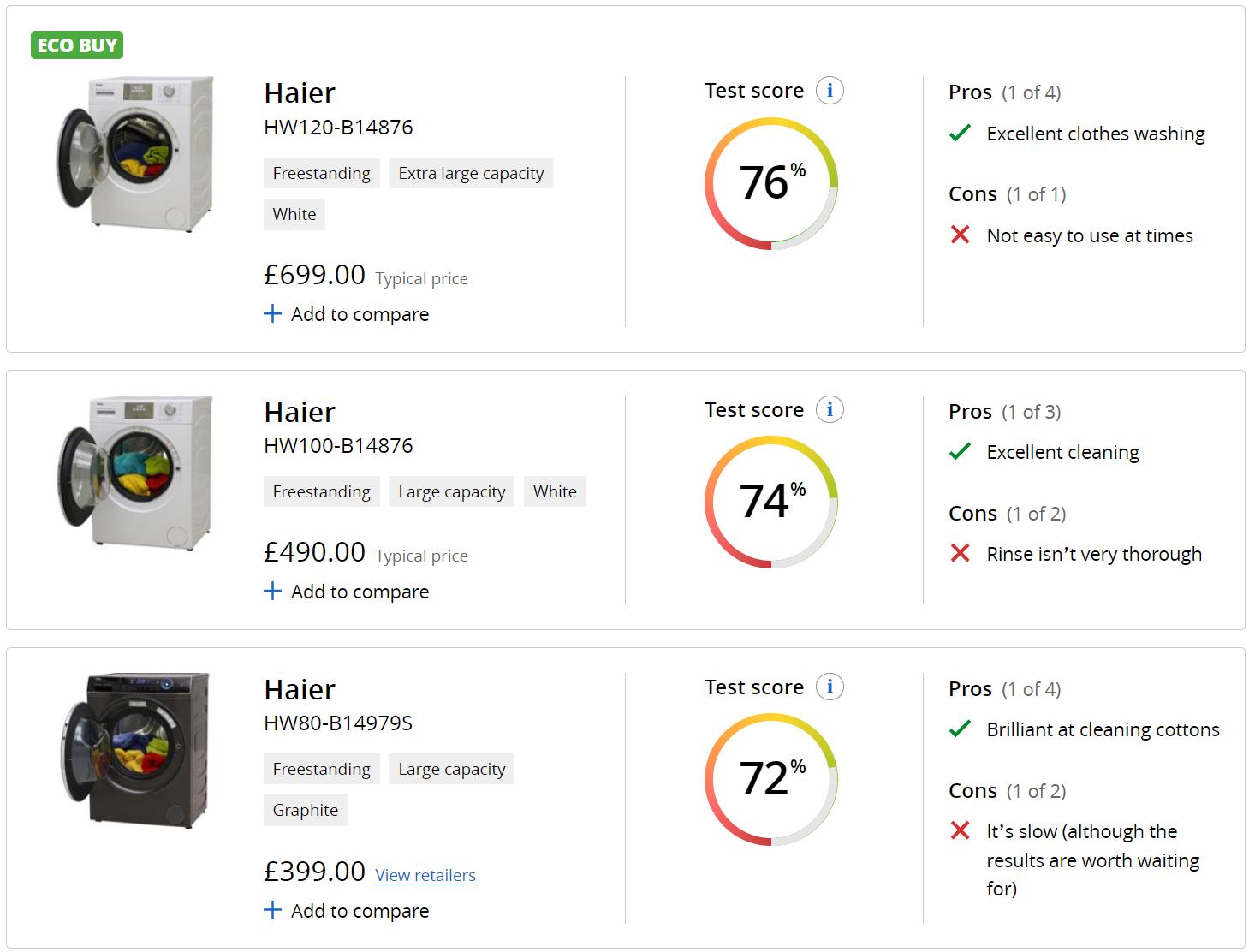Open the Haier HW120-B14876 product title

(x=300, y=93)
